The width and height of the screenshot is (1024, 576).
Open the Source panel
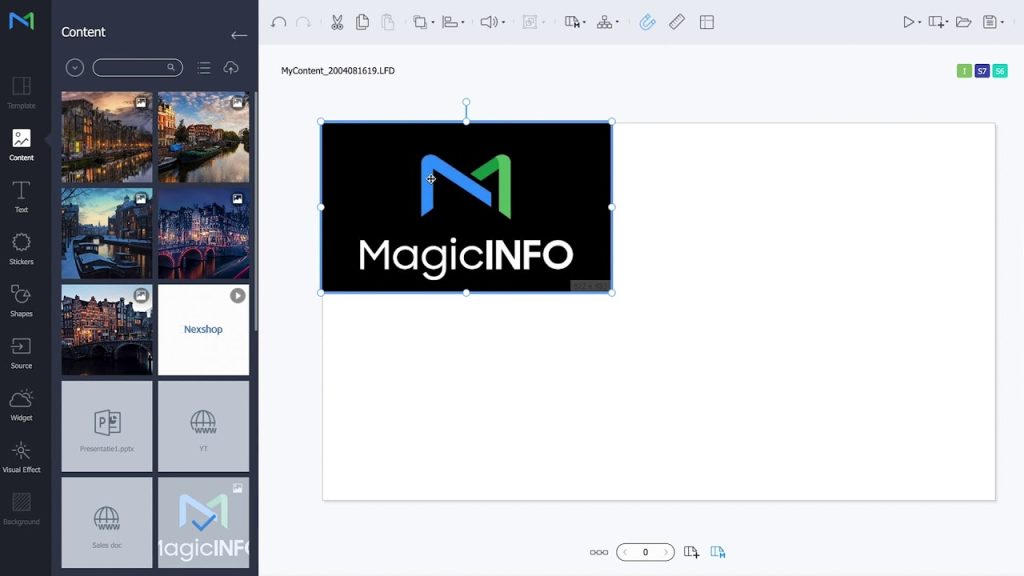tap(21, 353)
